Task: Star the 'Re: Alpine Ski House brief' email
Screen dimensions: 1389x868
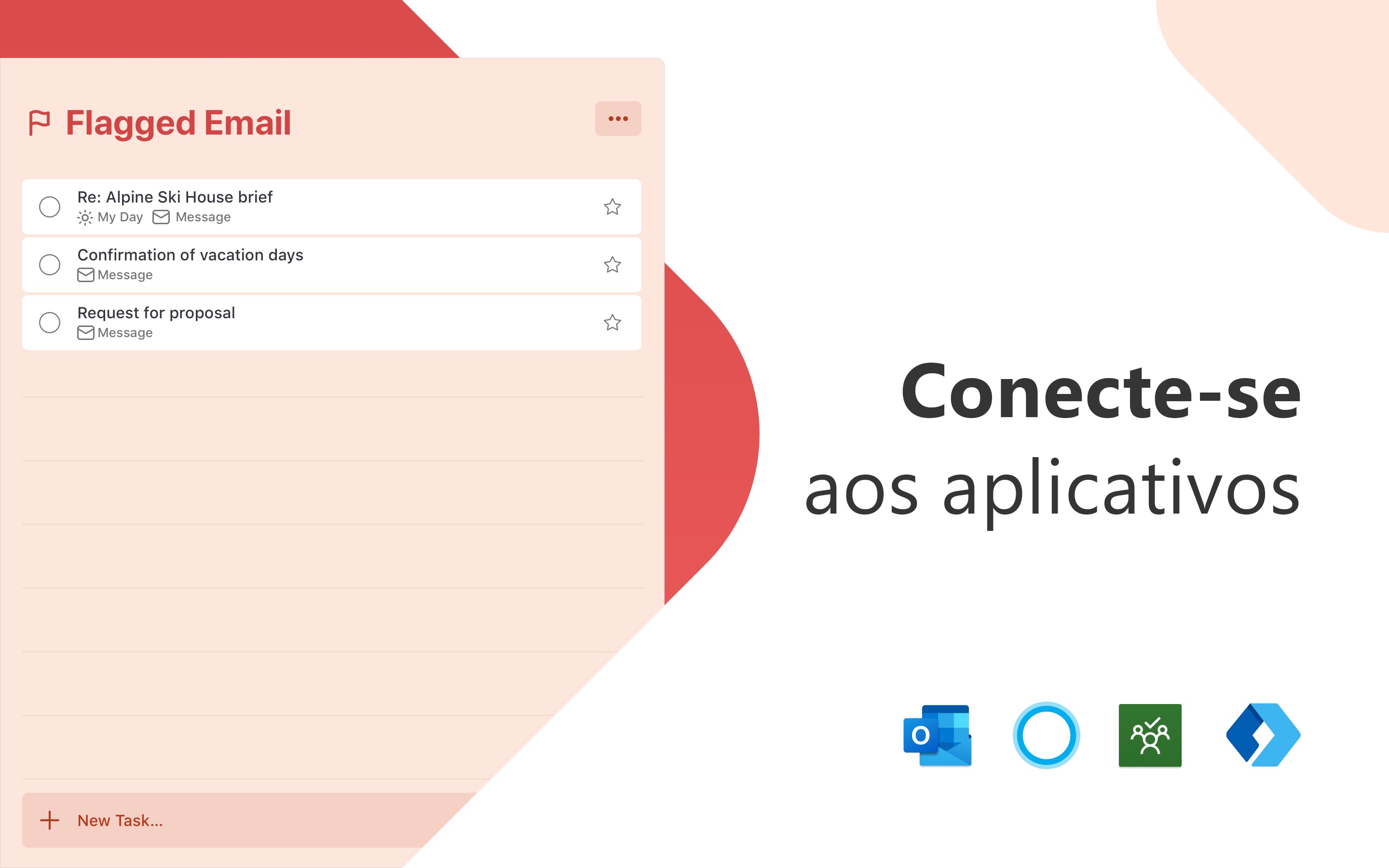Action: pos(612,207)
